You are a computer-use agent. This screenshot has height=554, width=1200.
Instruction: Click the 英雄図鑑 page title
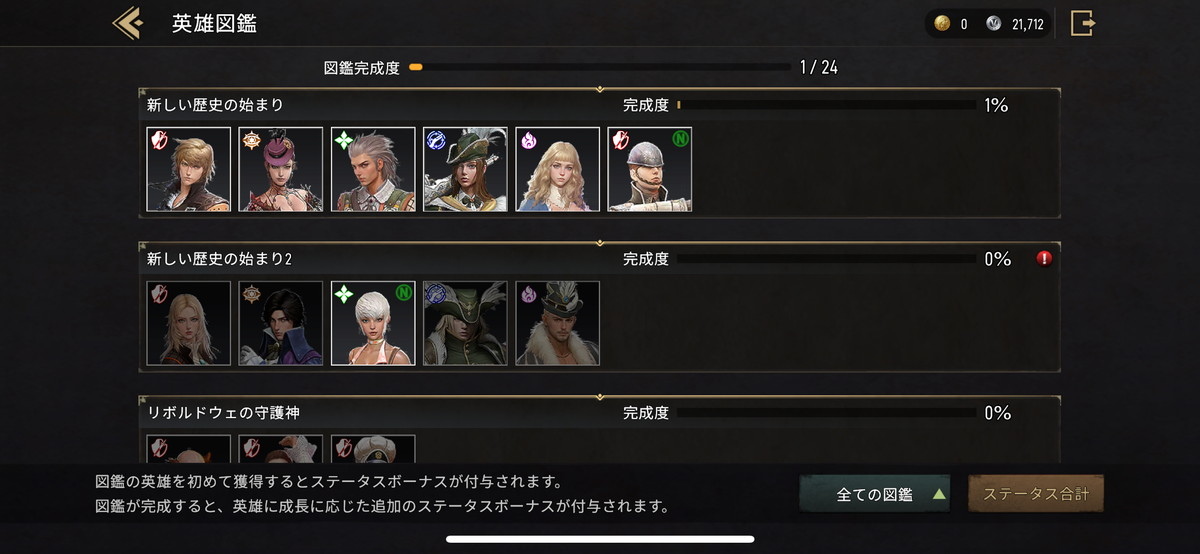[214, 23]
